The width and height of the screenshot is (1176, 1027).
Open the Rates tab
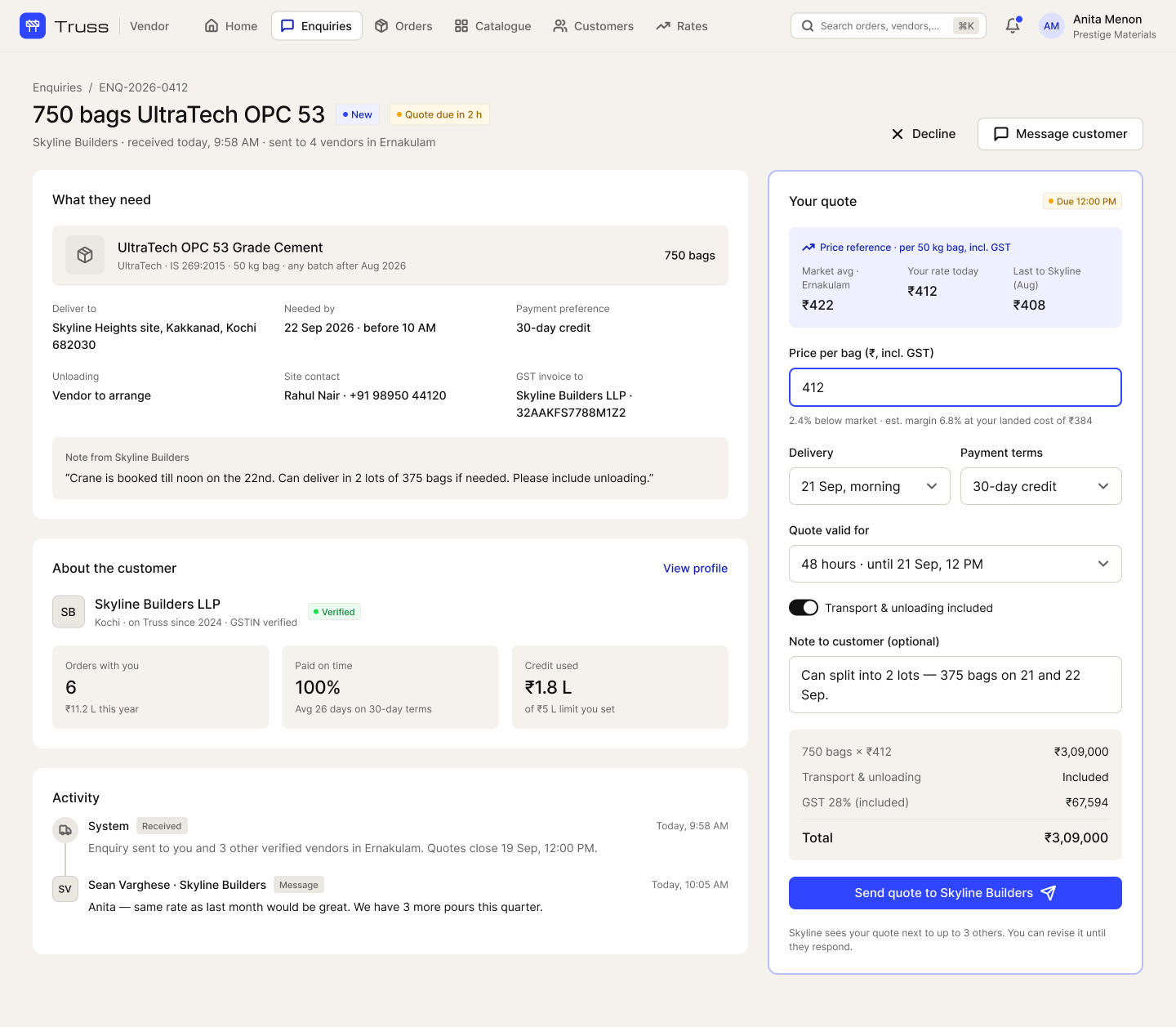[682, 26]
